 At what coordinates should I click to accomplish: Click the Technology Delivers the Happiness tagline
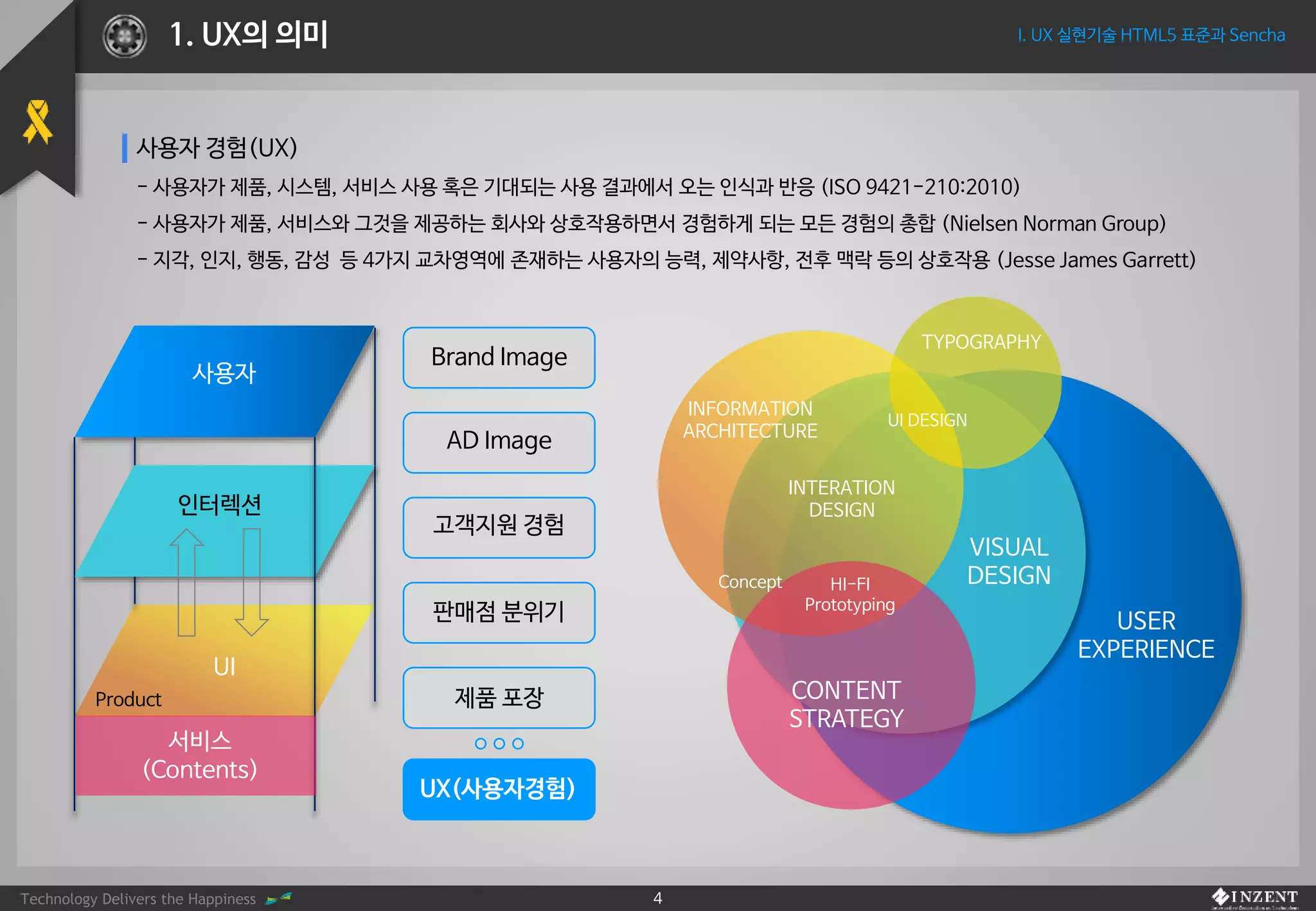click(138, 899)
